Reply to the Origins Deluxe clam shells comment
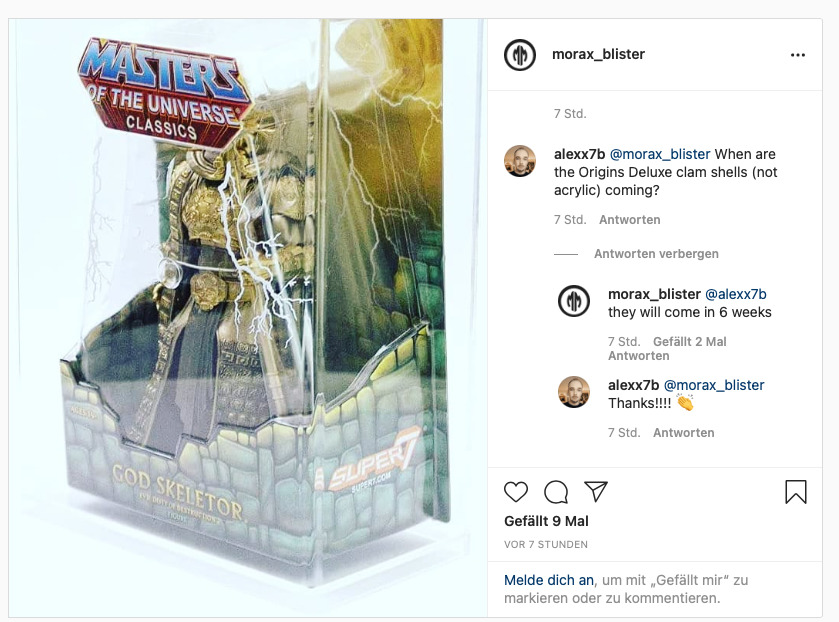The height and width of the screenshot is (622, 839). (x=629, y=219)
